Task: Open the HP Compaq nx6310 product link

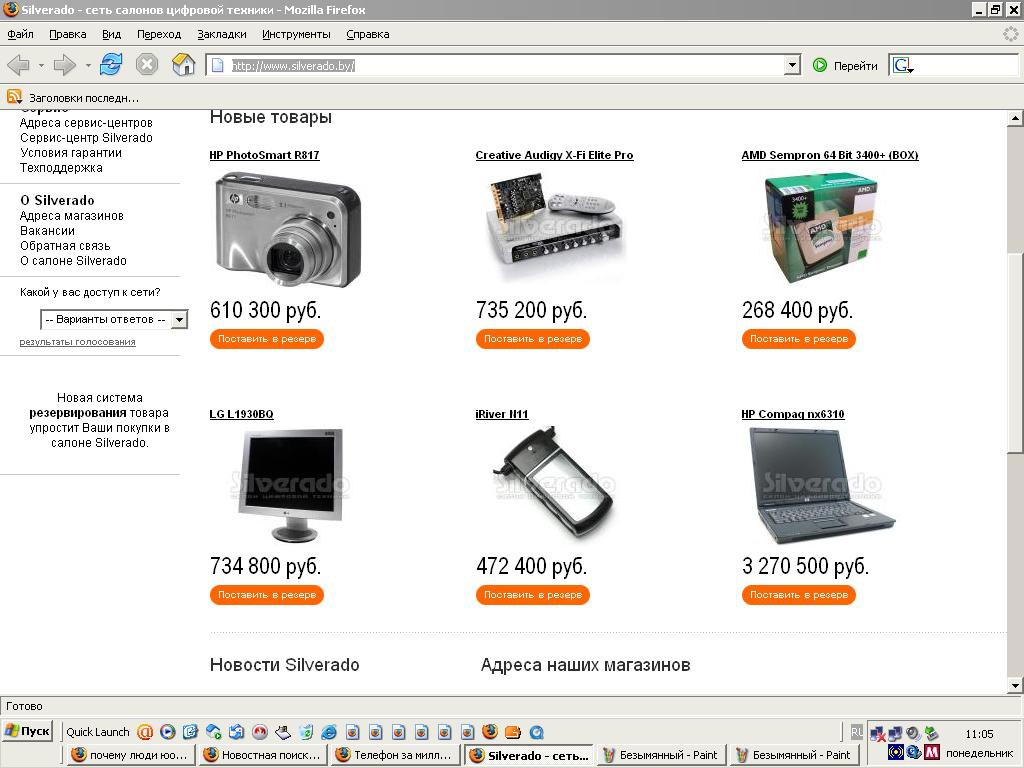Action: (793, 414)
